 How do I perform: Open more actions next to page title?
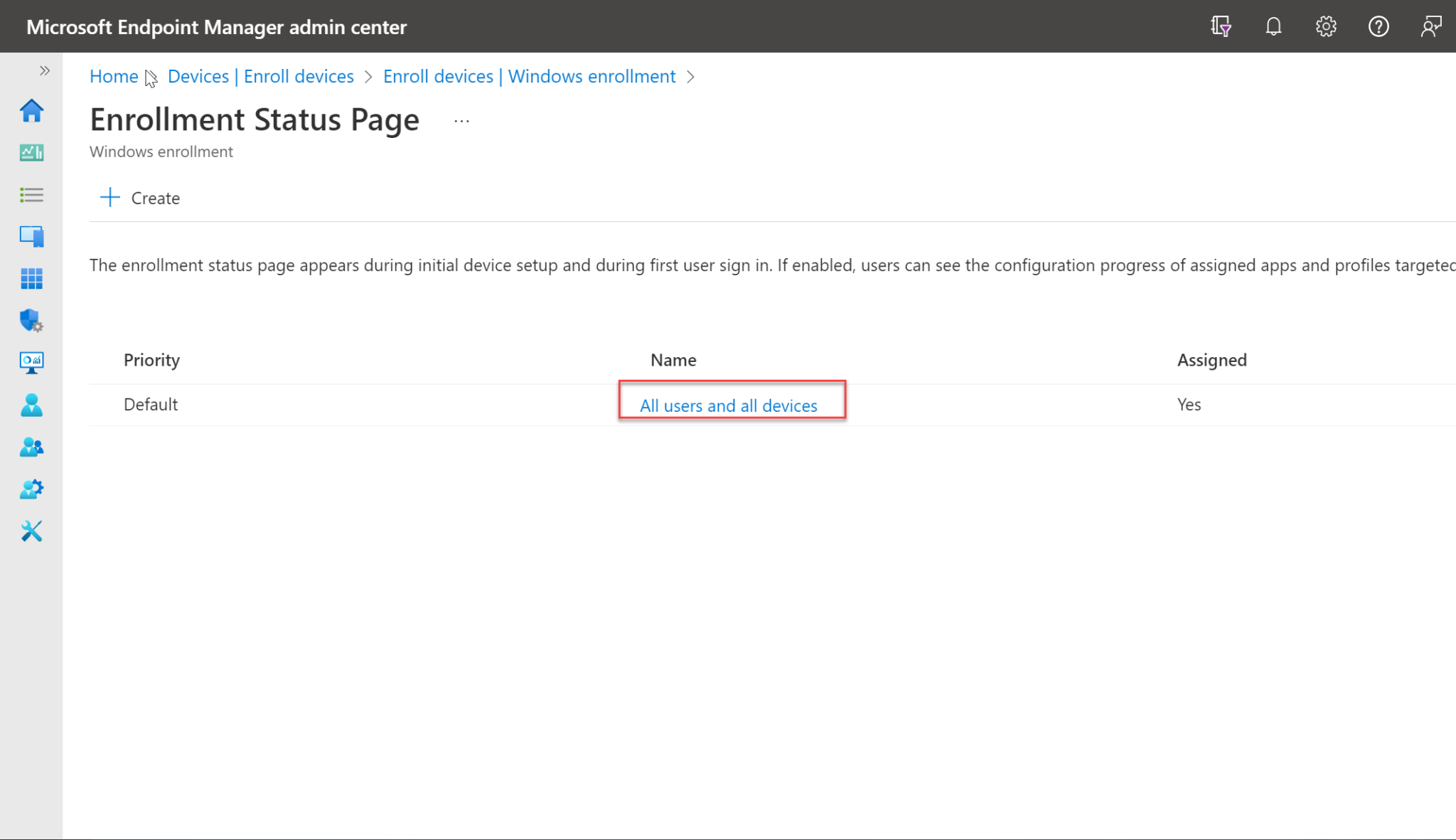[461, 119]
